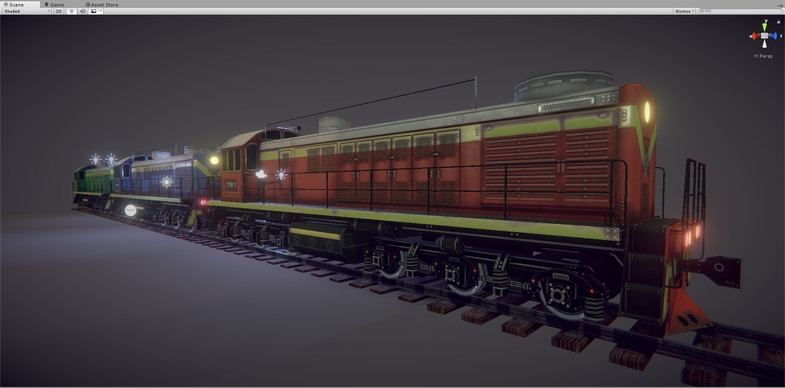Click the scene search field

(x=740, y=11)
